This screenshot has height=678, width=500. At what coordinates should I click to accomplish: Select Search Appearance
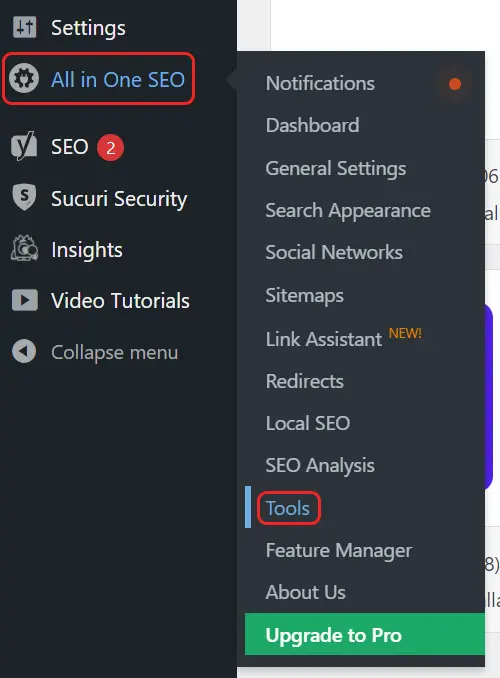click(x=348, y=211)
